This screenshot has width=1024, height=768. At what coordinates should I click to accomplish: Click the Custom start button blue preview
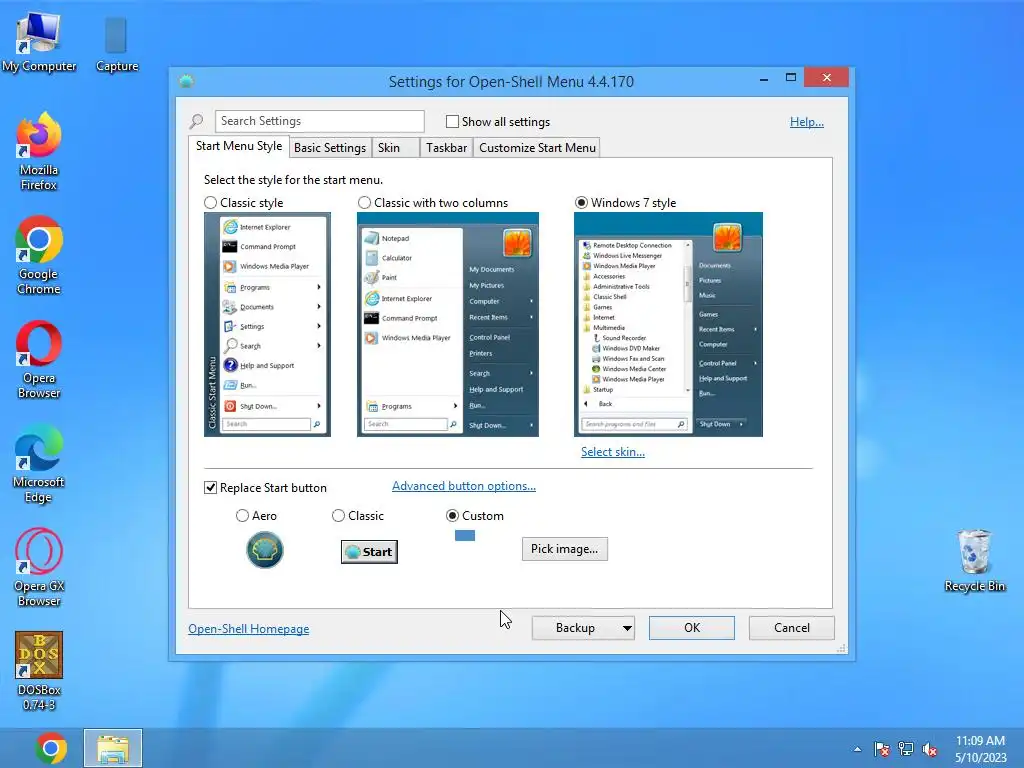pos(465,536)
